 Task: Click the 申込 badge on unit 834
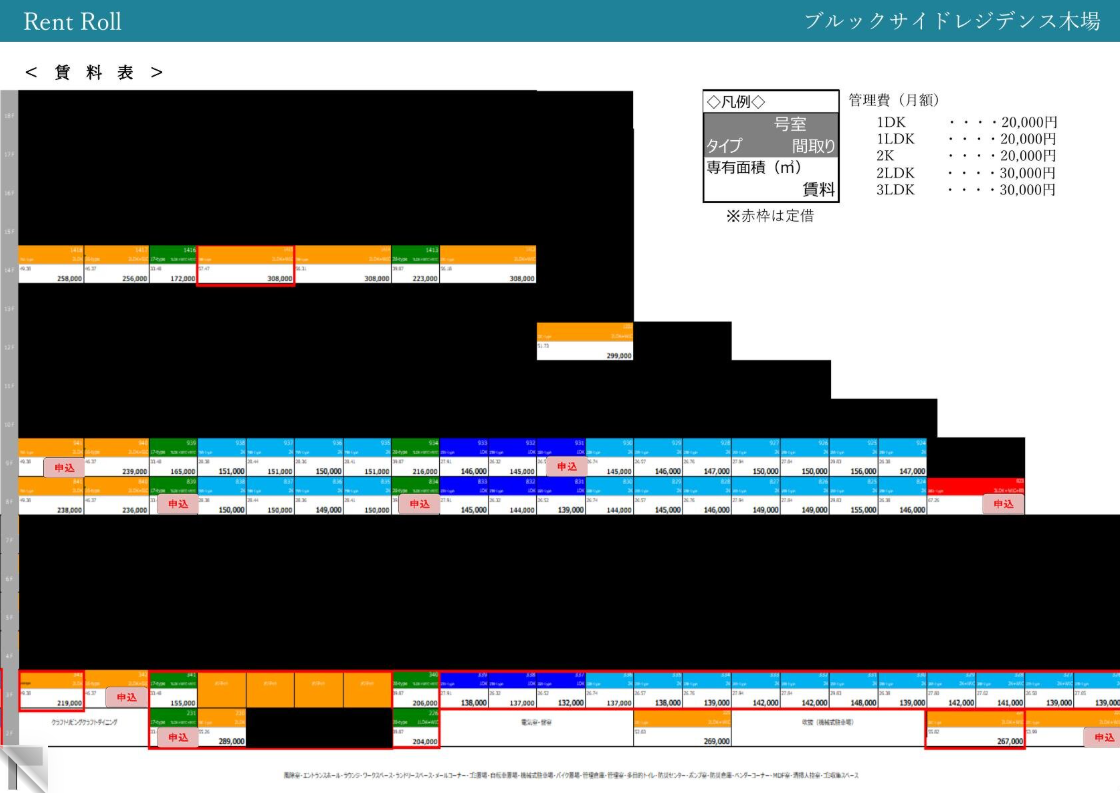[x=419, y=505]
